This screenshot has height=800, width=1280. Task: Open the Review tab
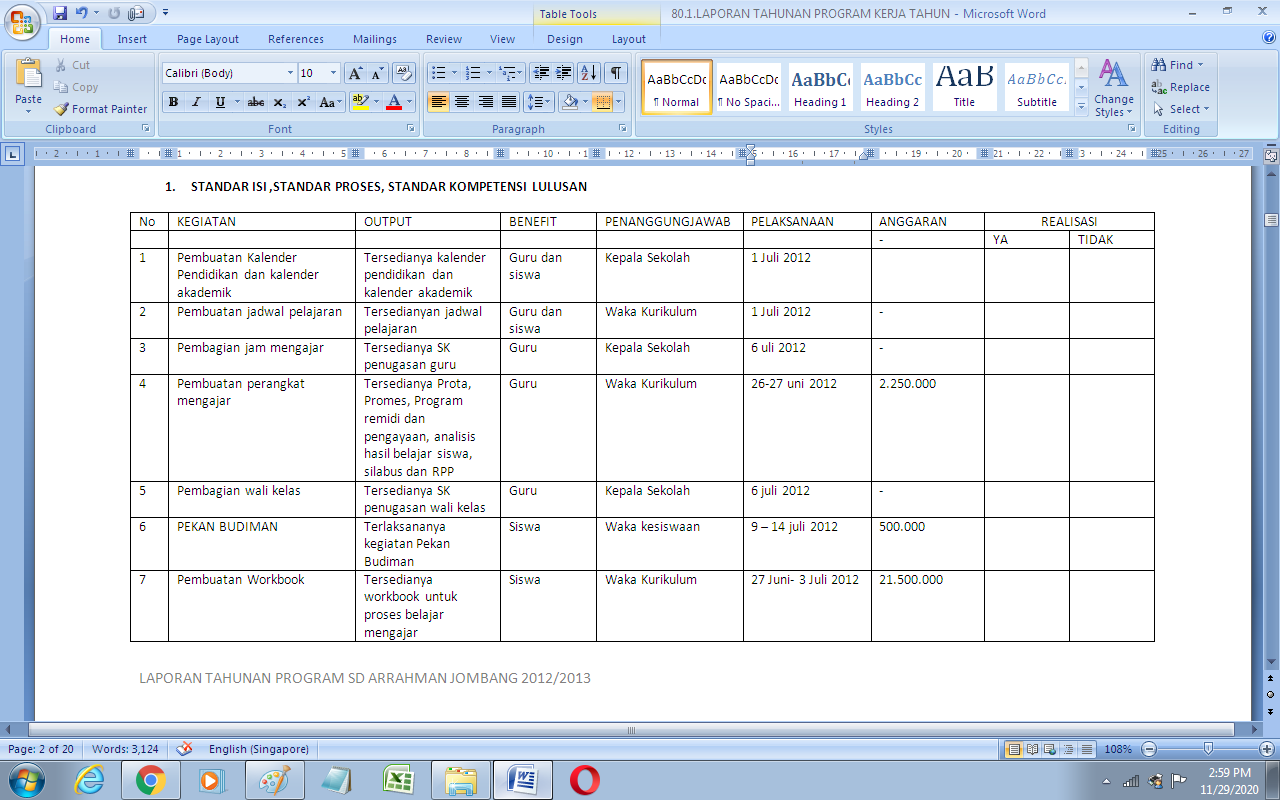[x=444, y=39]
